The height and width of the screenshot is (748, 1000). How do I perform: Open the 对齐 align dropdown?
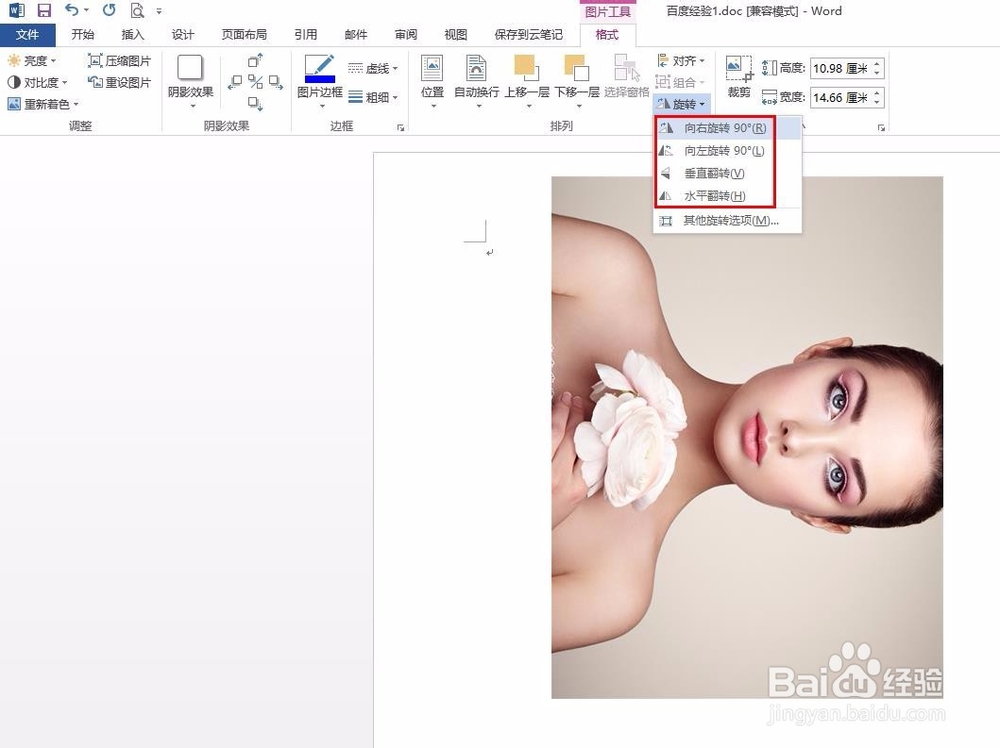[680, 61]
